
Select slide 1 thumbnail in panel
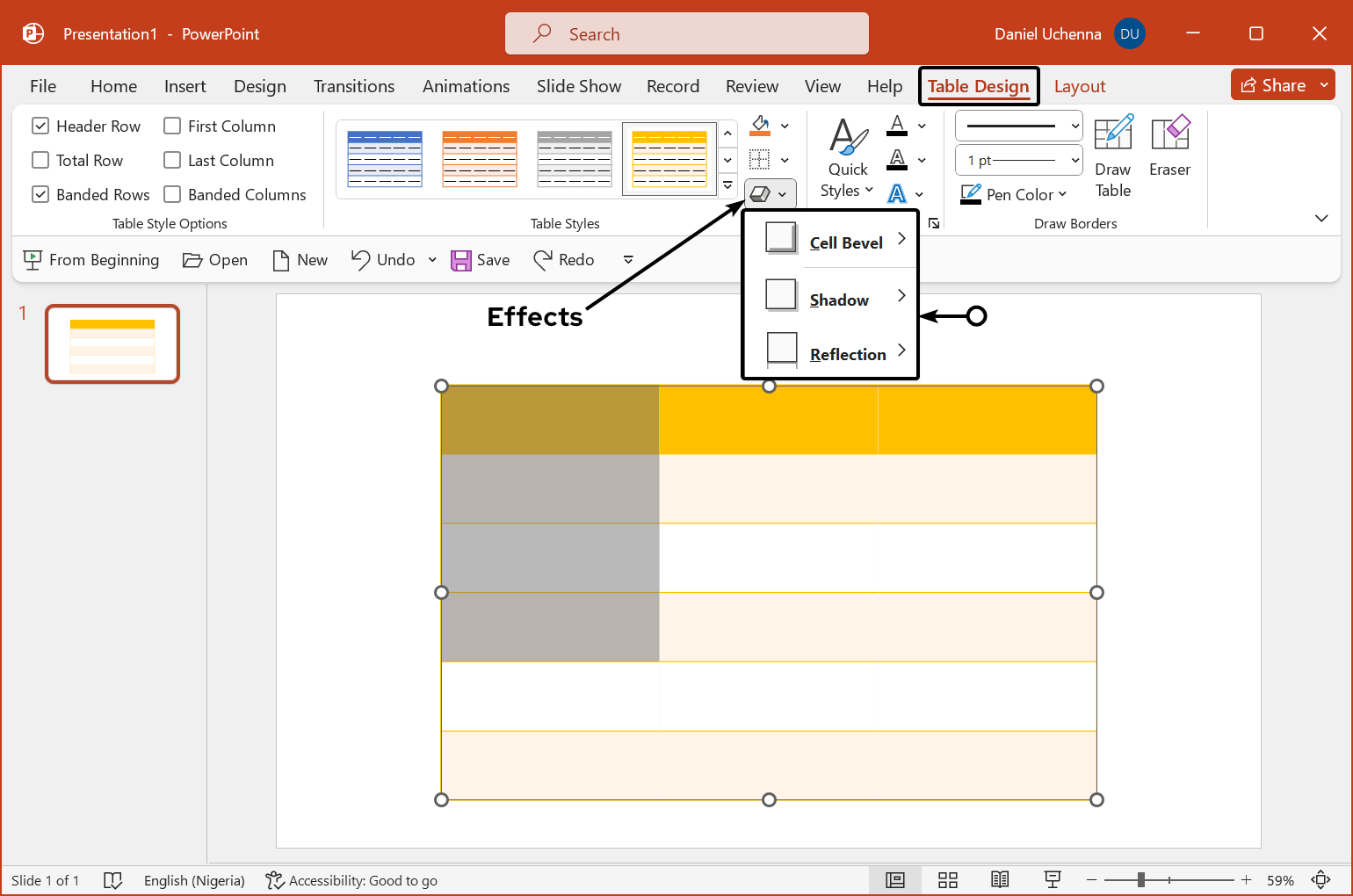tap(112, 344)
